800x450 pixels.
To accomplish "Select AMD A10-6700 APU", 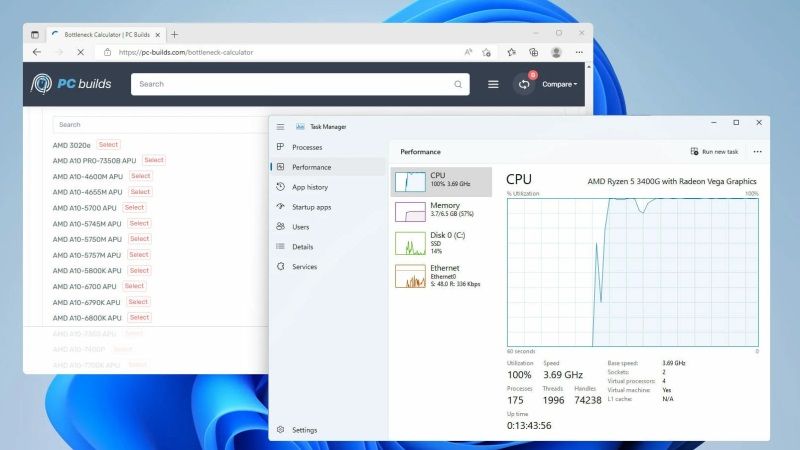I will [134, 286].
